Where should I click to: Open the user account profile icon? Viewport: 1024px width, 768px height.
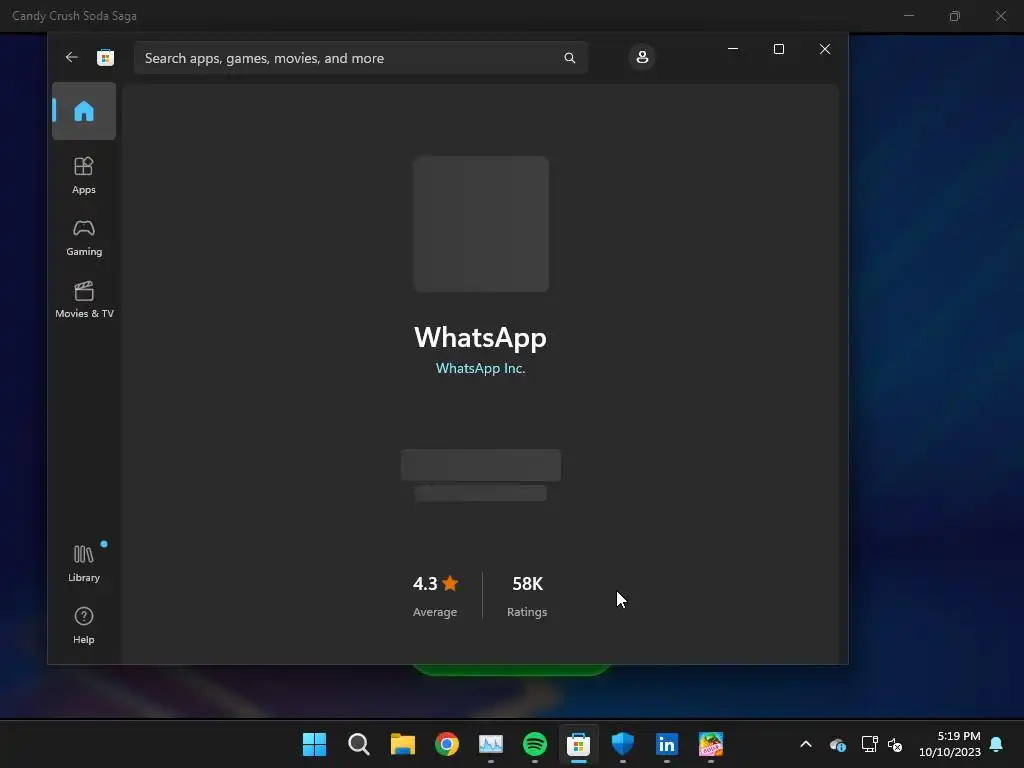click(642, 57)
